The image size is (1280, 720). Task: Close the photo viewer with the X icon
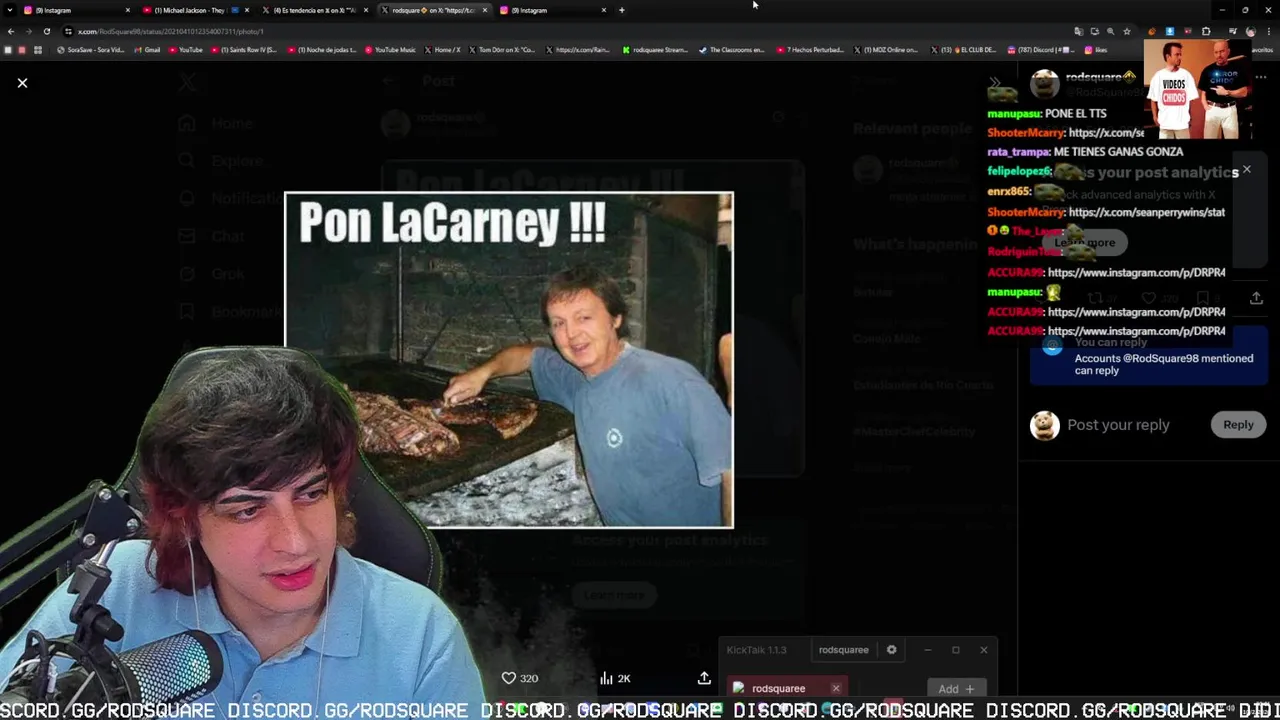click(22, 83)
